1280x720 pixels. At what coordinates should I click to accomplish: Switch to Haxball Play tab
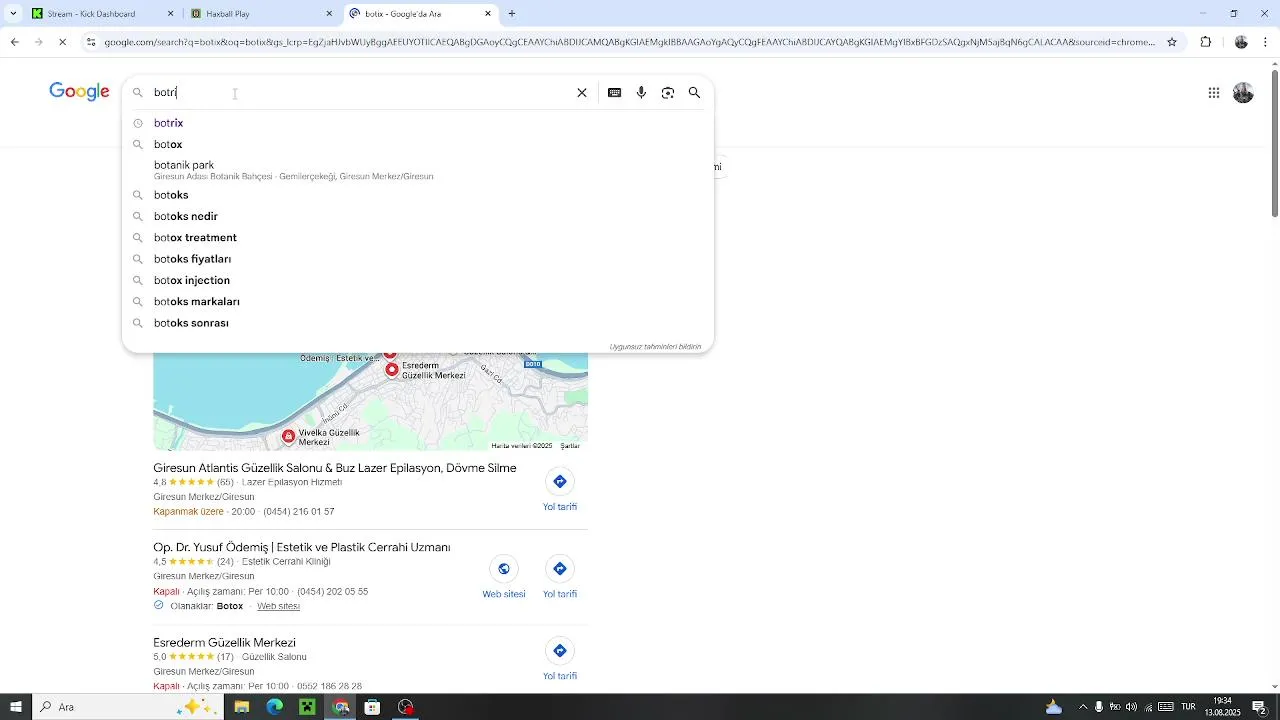click(262, 14)
